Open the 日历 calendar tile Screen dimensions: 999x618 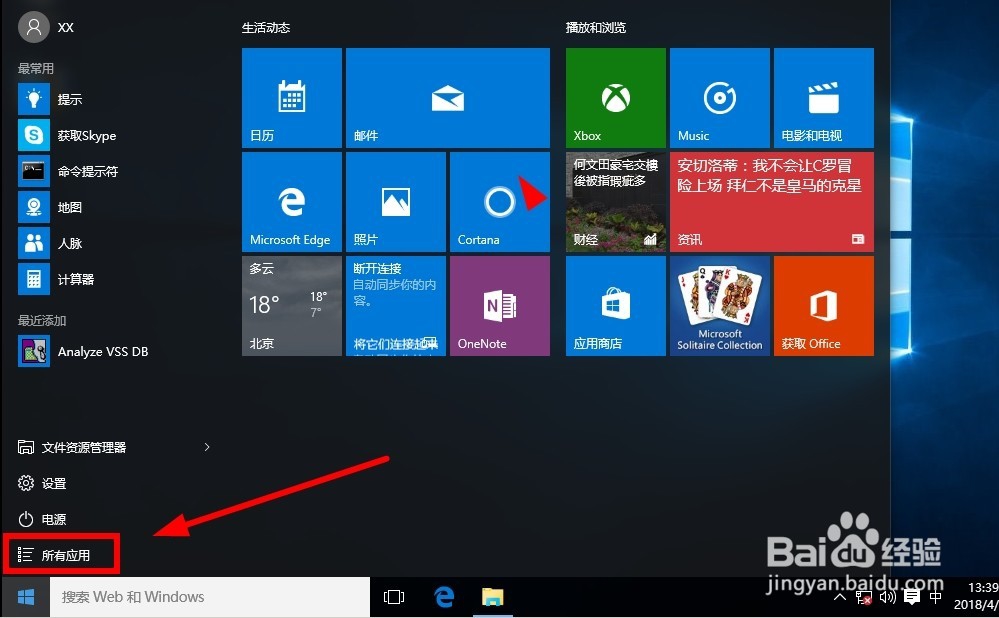(292, 97)
